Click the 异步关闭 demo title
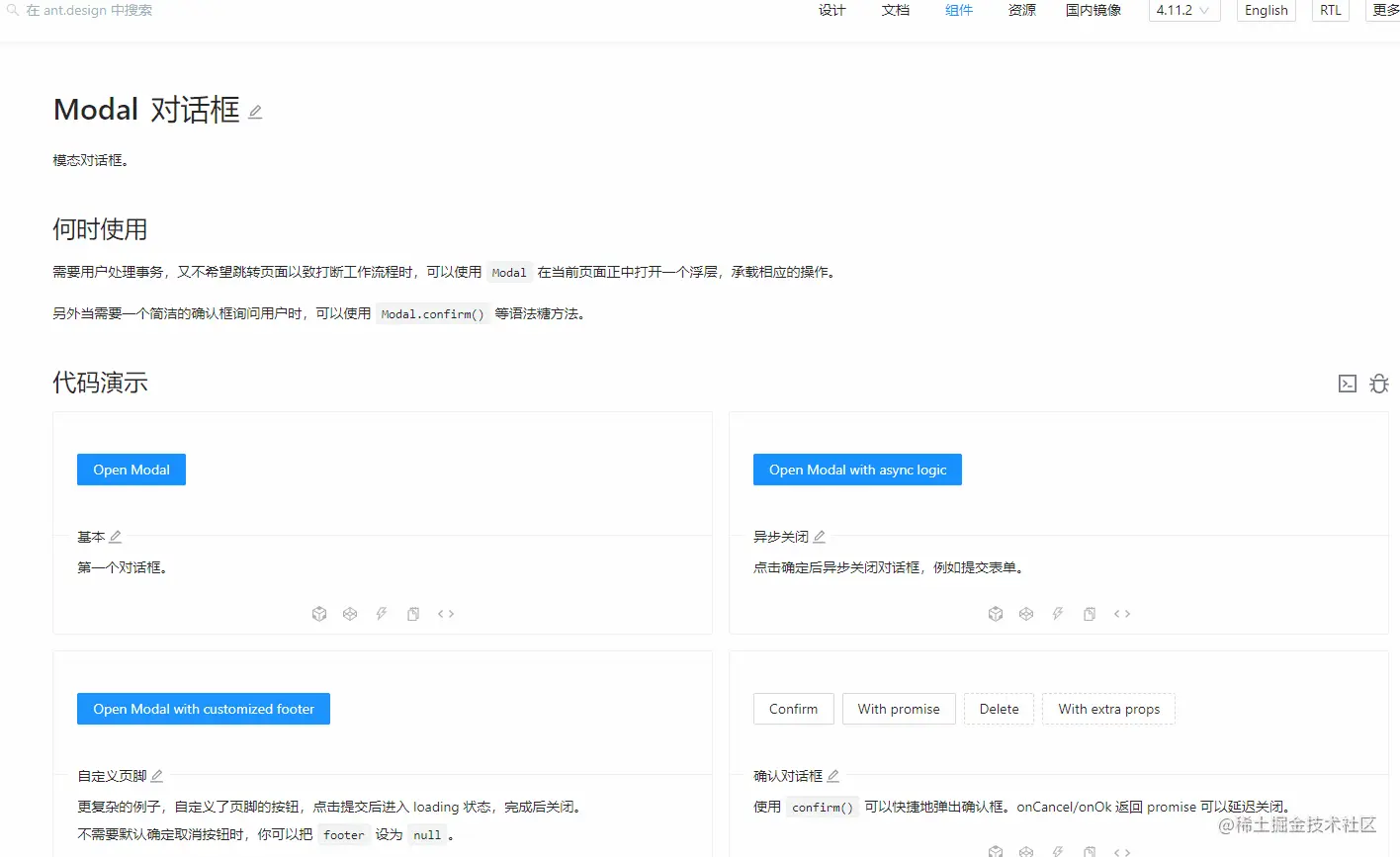 781,537
